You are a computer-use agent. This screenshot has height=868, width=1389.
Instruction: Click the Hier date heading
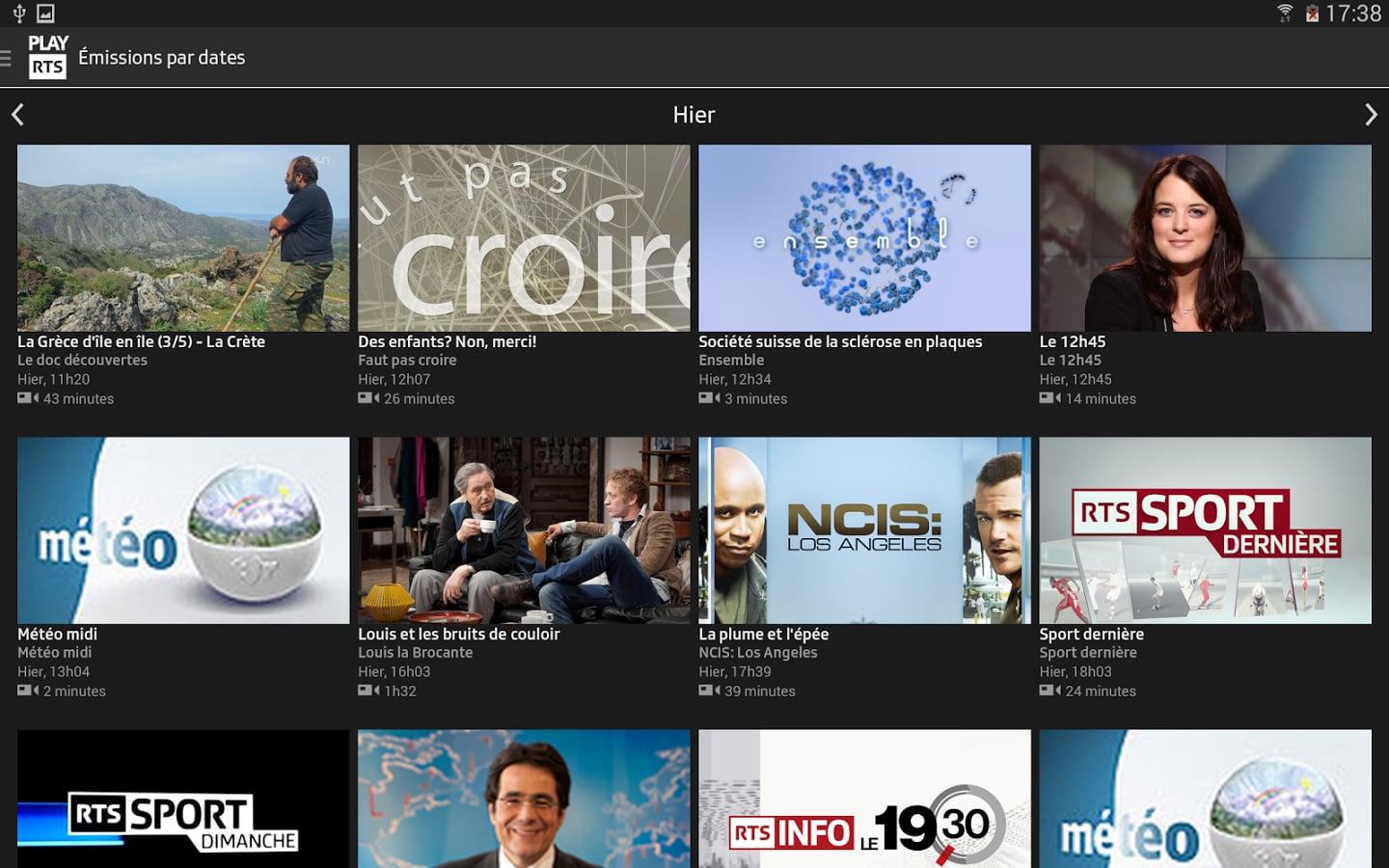point(694,115)
